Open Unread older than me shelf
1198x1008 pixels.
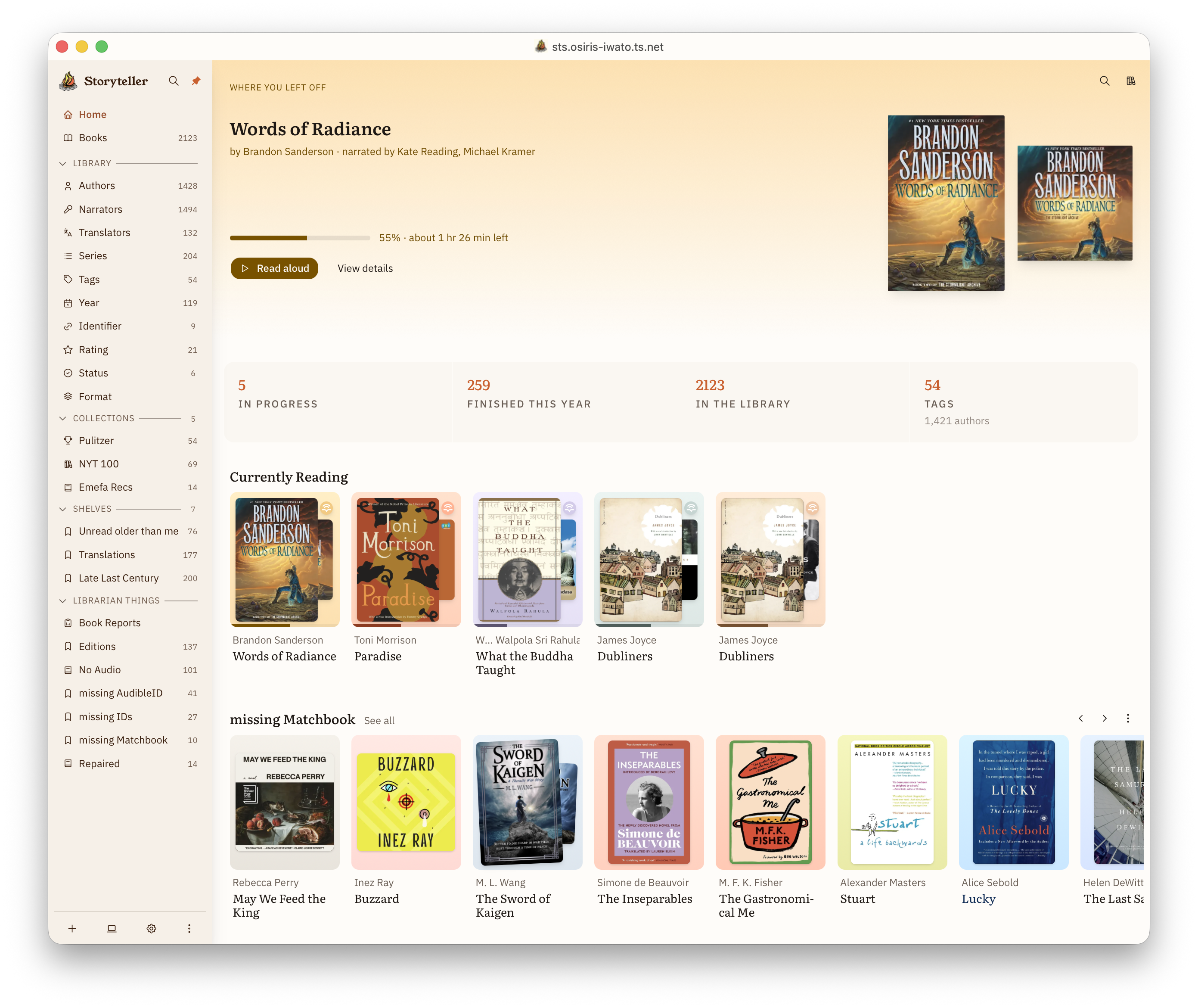[130, 532]
